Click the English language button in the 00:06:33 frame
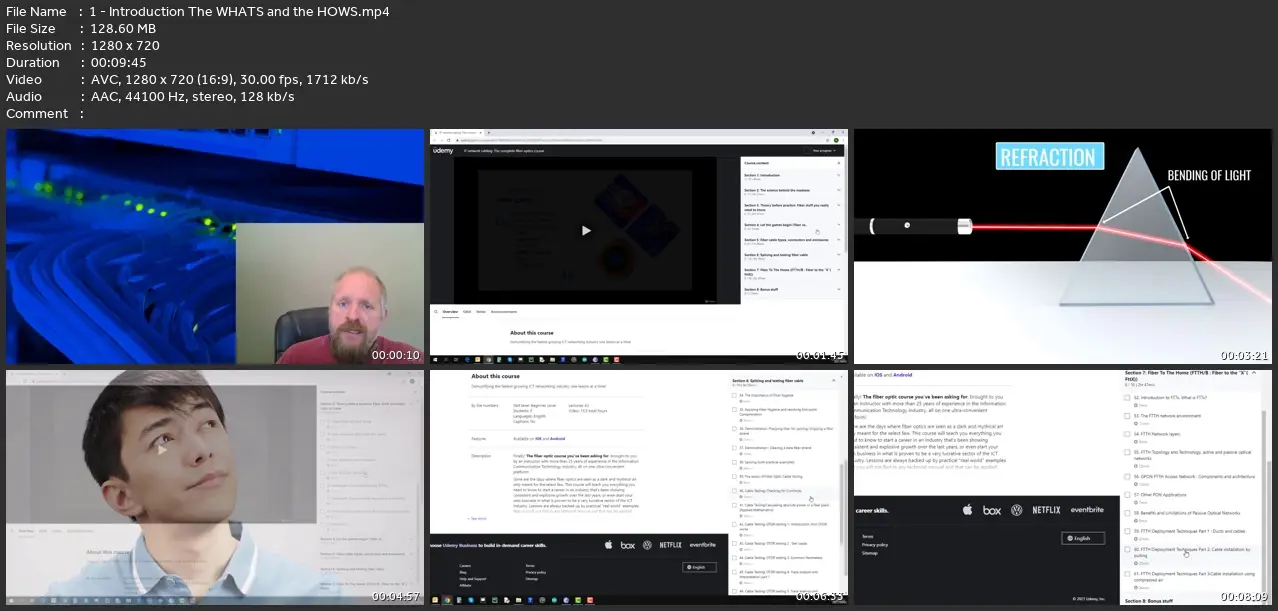1278x611 pixels. click(x=699, y=567)
